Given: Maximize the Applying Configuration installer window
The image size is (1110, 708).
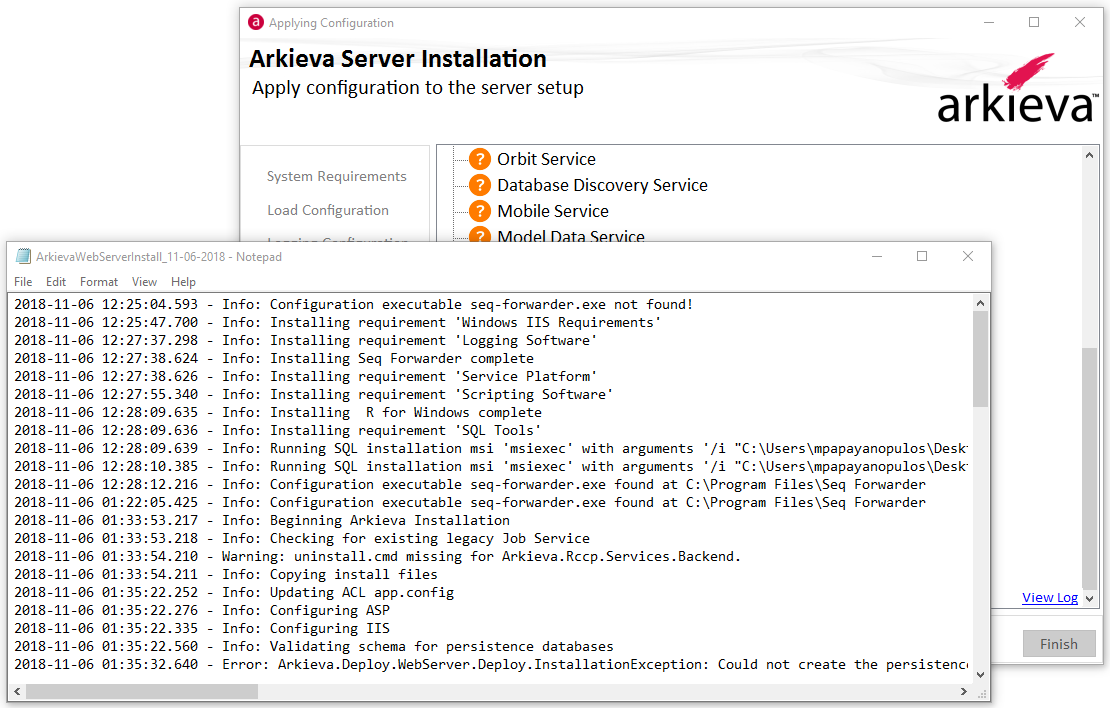Looking at the screenshot, I should tap(1034, 23).
